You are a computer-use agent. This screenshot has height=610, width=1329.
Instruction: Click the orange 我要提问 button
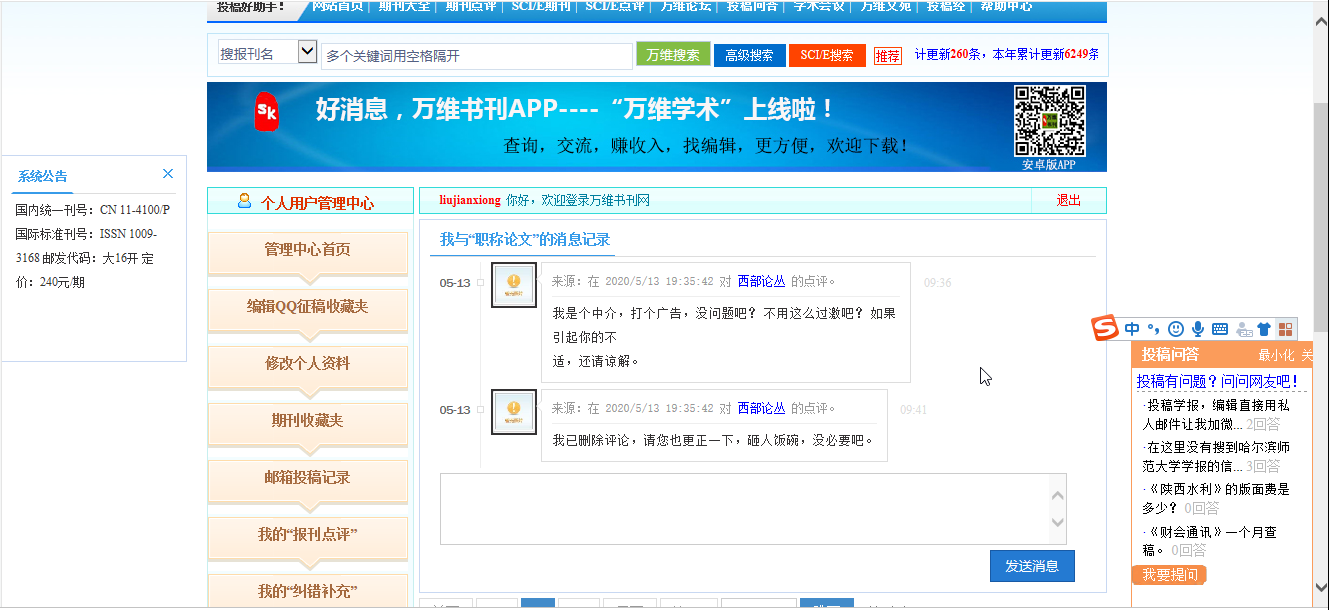pos(1170,575)
